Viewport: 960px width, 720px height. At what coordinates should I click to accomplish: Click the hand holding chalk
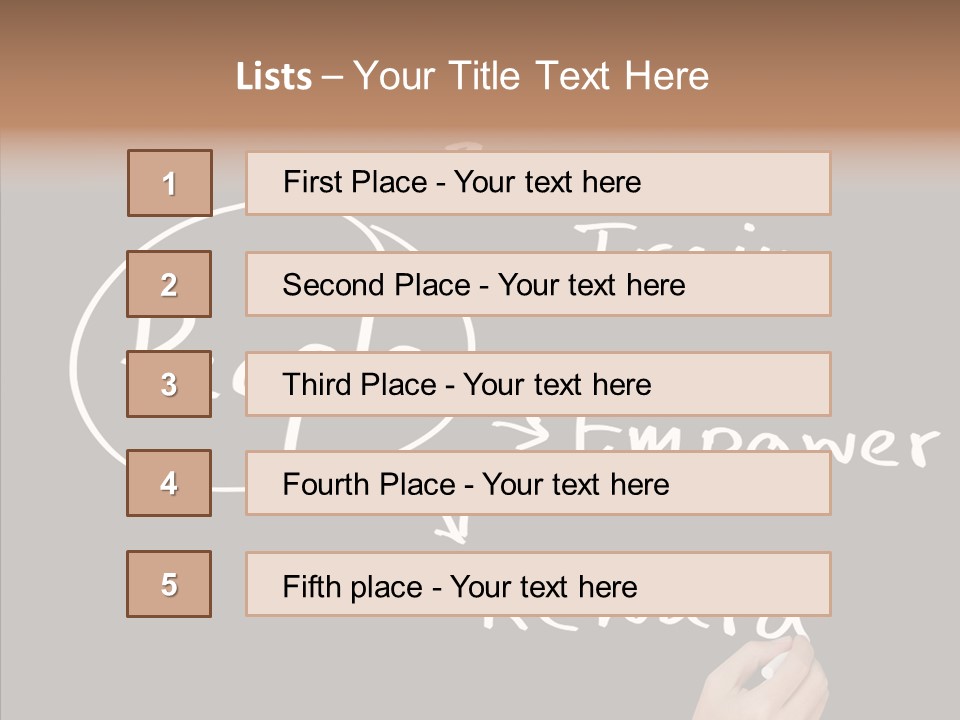(765, 680)
